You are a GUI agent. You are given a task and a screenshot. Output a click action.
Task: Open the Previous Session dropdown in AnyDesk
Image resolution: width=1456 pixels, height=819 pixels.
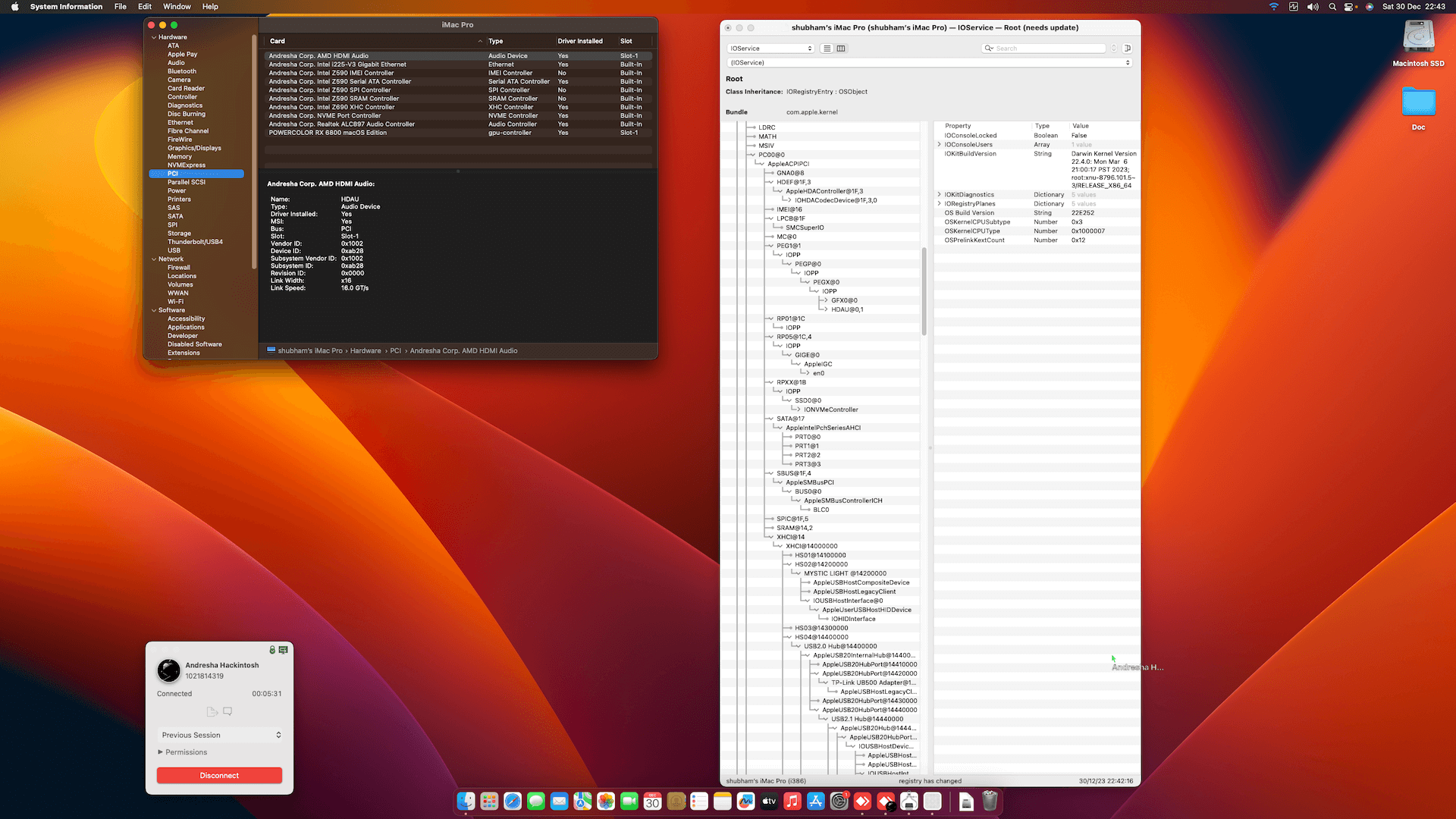pos(220,734)
